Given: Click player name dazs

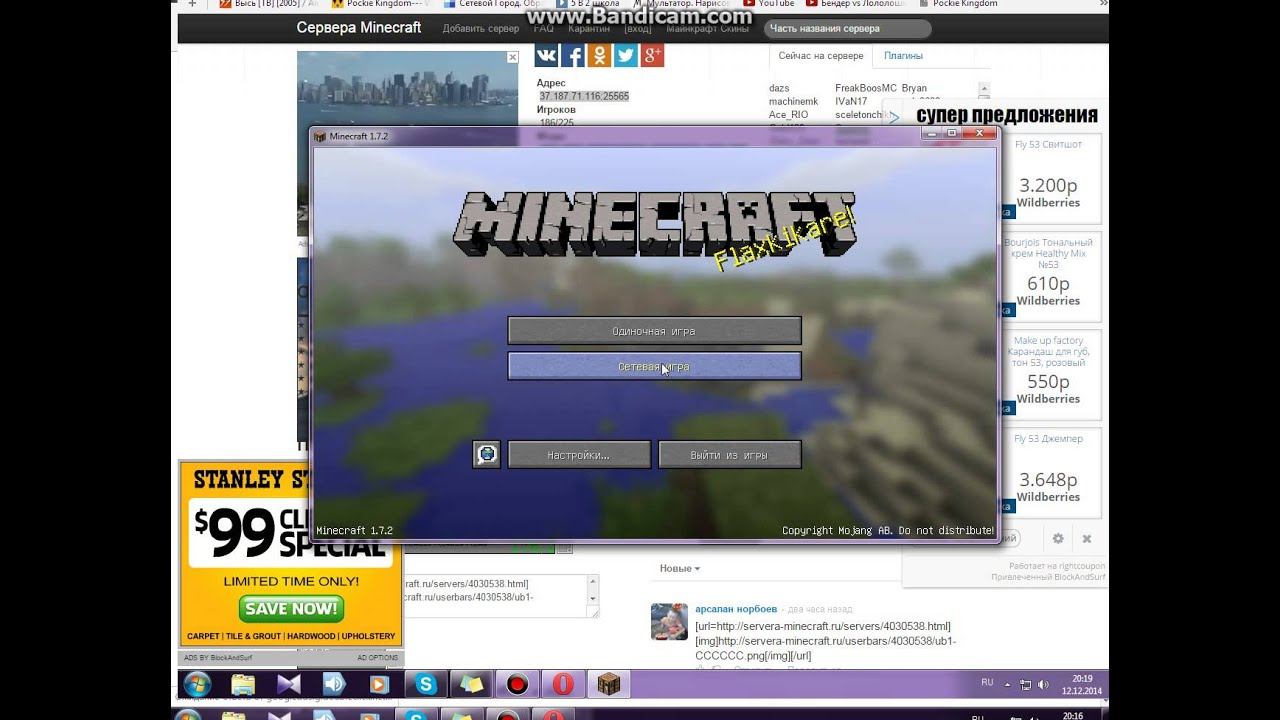Looking at the screenshot, I should (779, 88).
